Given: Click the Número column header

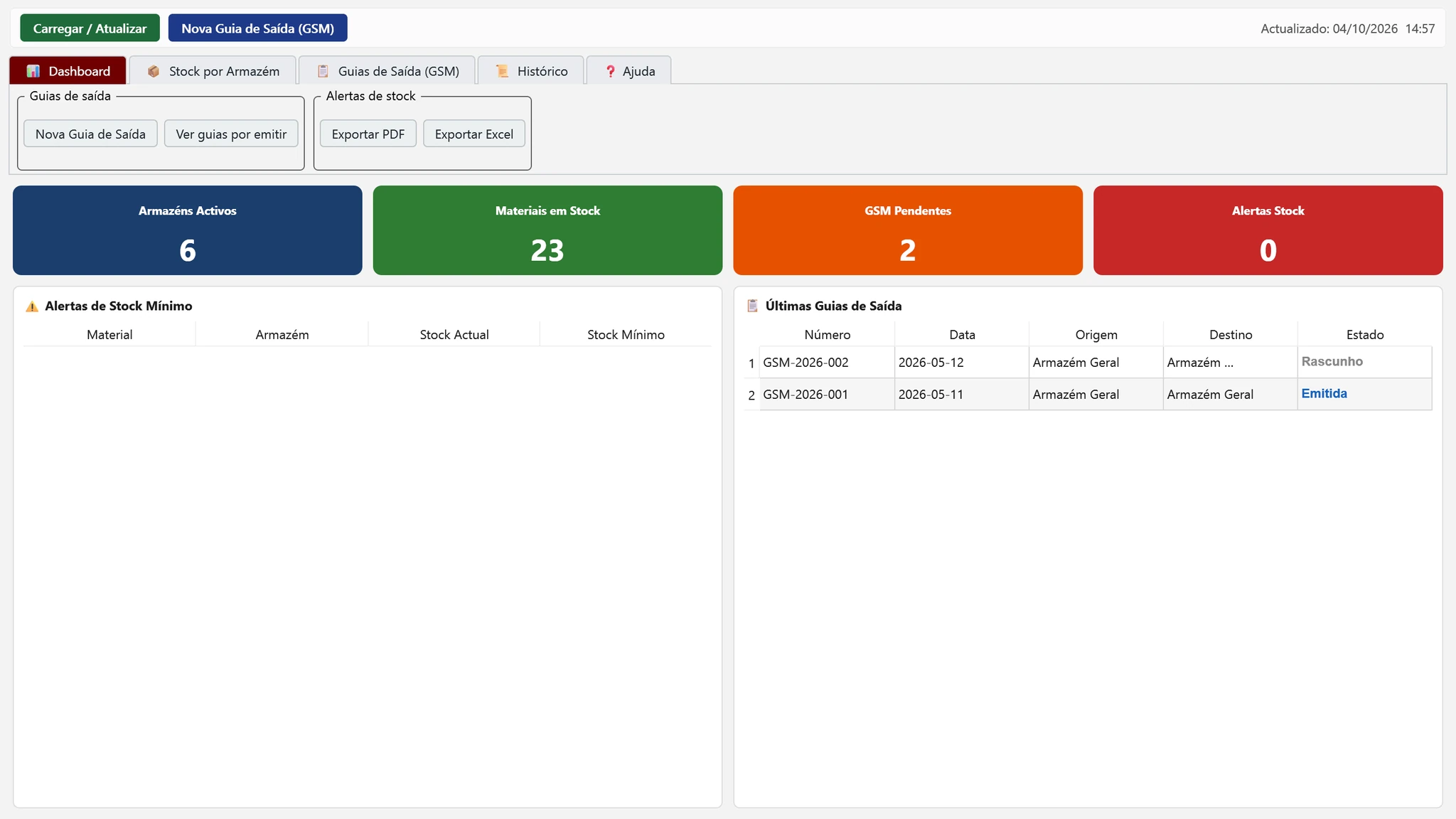Looking at the screenshot, I should [828, 334].
